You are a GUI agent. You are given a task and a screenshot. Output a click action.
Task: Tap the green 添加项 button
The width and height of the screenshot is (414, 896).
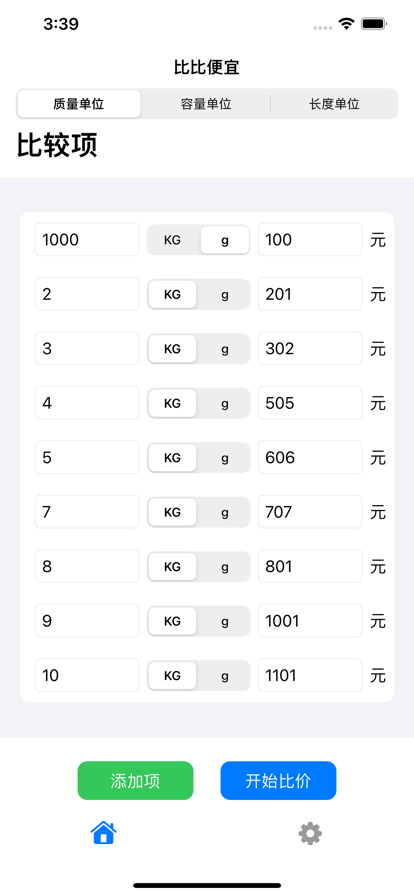(136, 781)
